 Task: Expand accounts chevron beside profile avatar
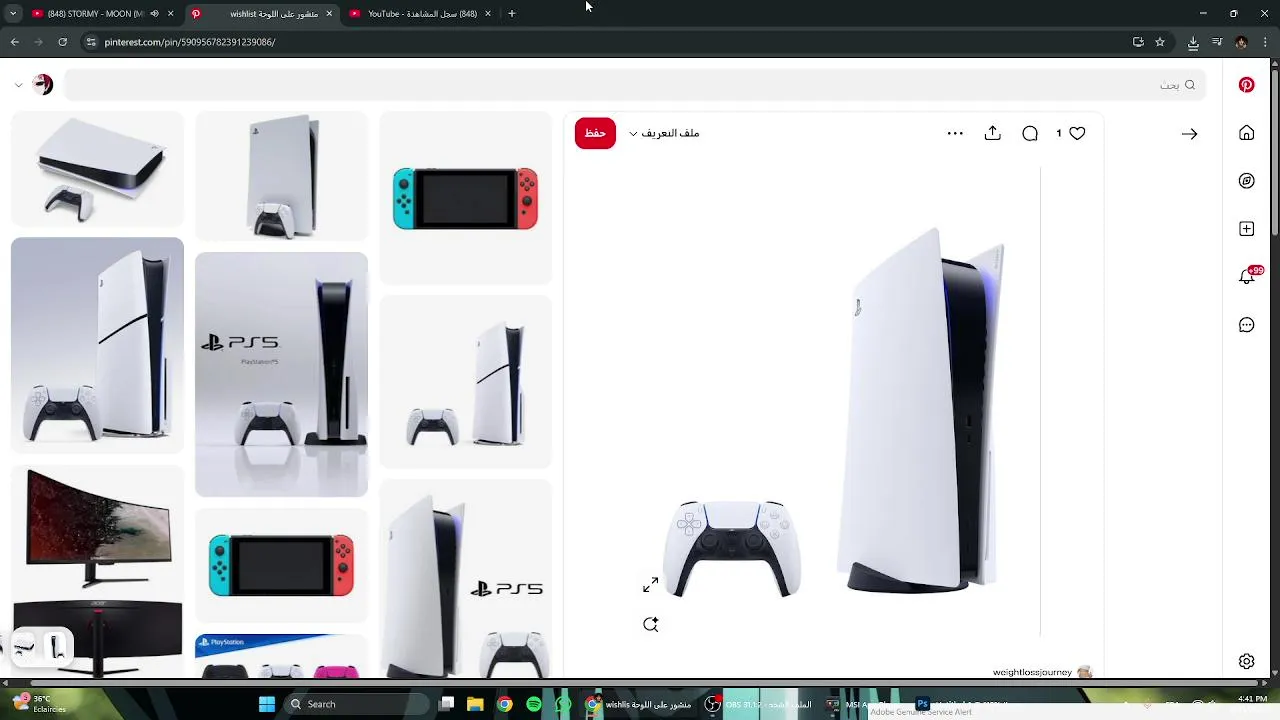(x=18, y=85)
